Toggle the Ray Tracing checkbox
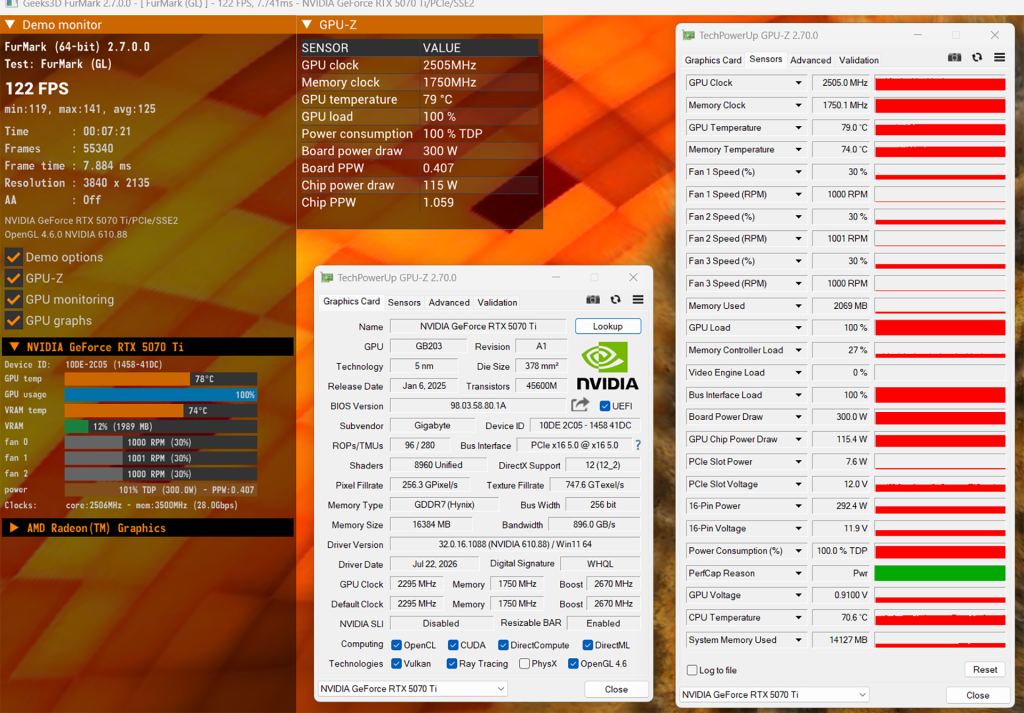The height and width of the screenshot is (713, 1024). [451, 663]
